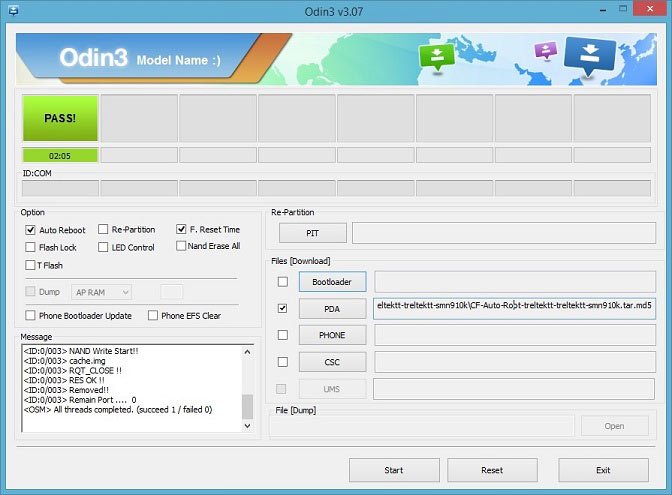Click the Message log scrollbar thumb
Viewport: 672px width, 495px height.
point(247,407)
